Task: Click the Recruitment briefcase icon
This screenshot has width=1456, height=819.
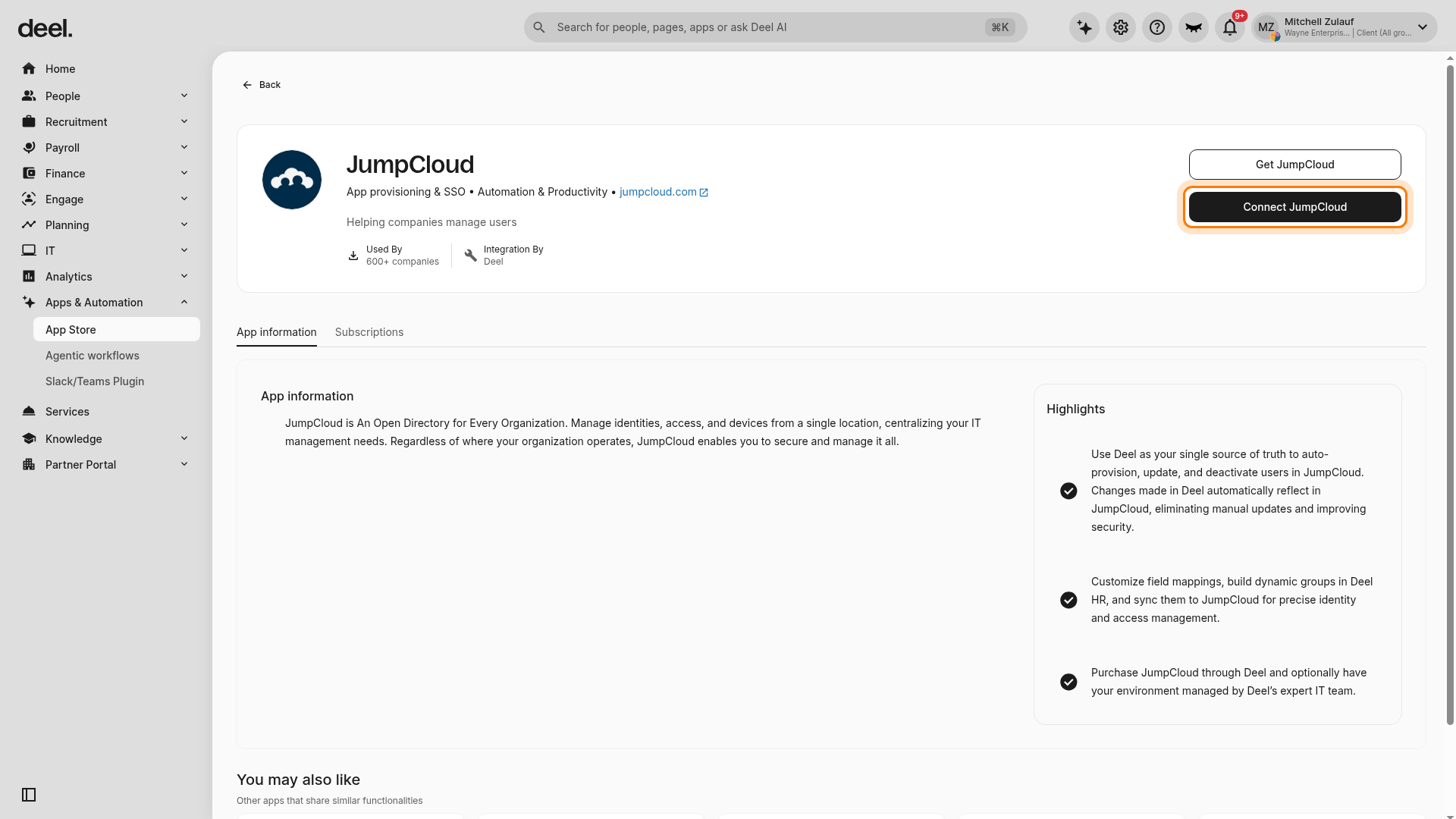Action: [29, 122]
